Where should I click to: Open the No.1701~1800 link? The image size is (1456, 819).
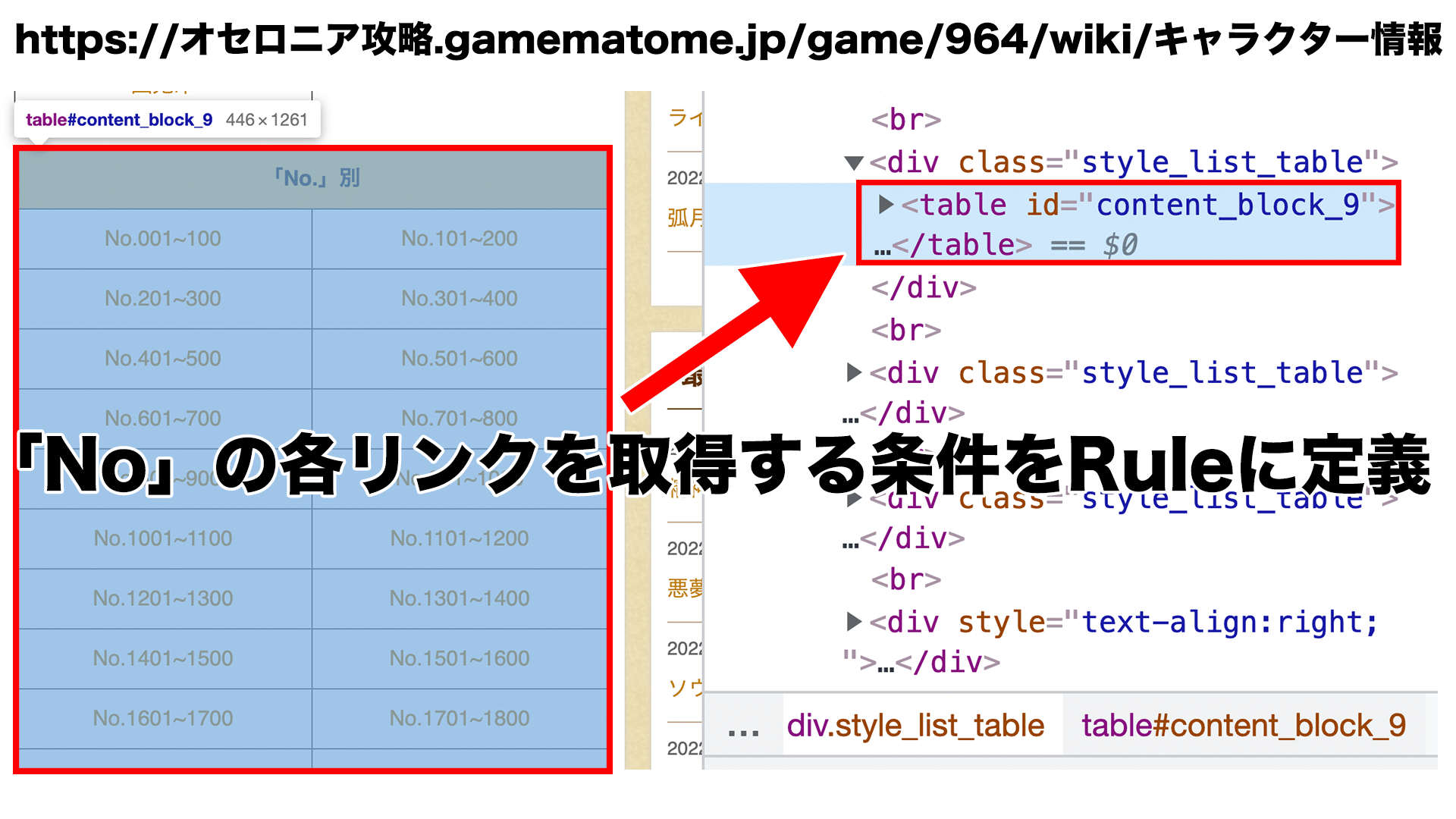tap(460, 718)
